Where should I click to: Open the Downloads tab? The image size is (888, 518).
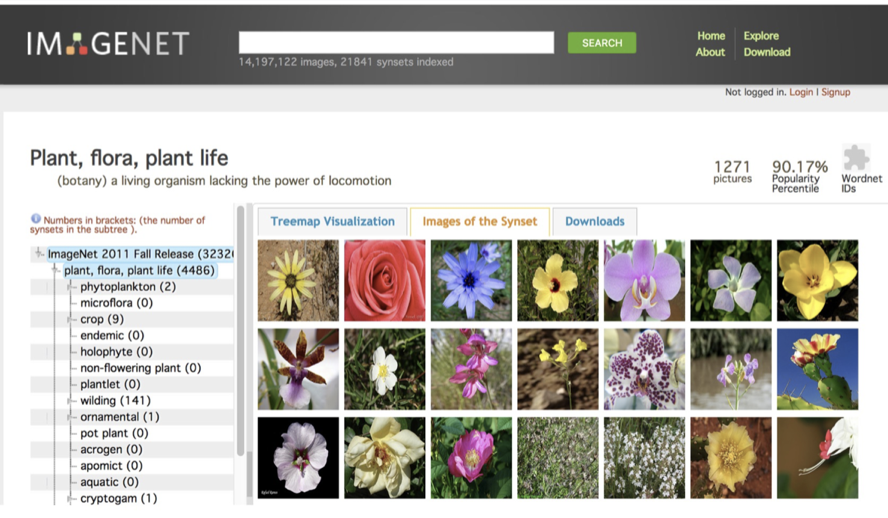[594, 221]
